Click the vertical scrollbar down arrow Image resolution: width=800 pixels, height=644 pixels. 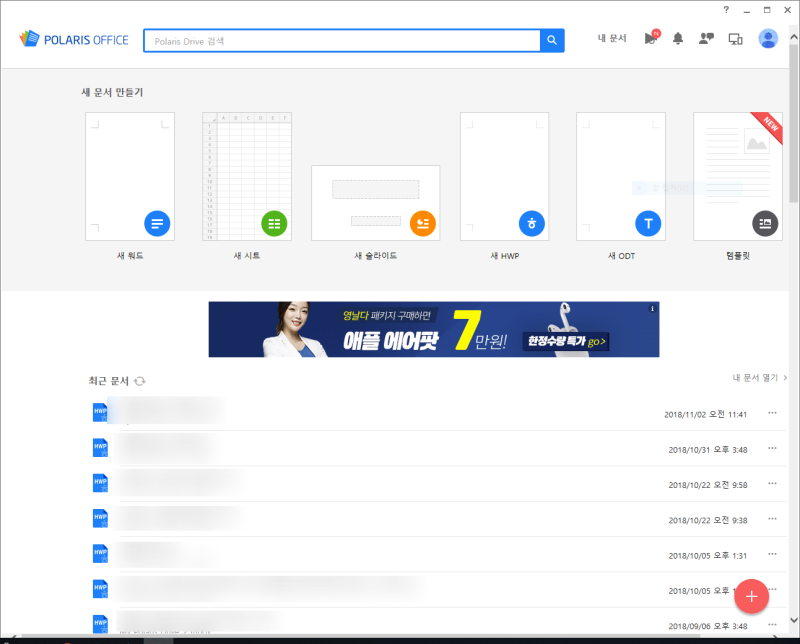(794, 620)
